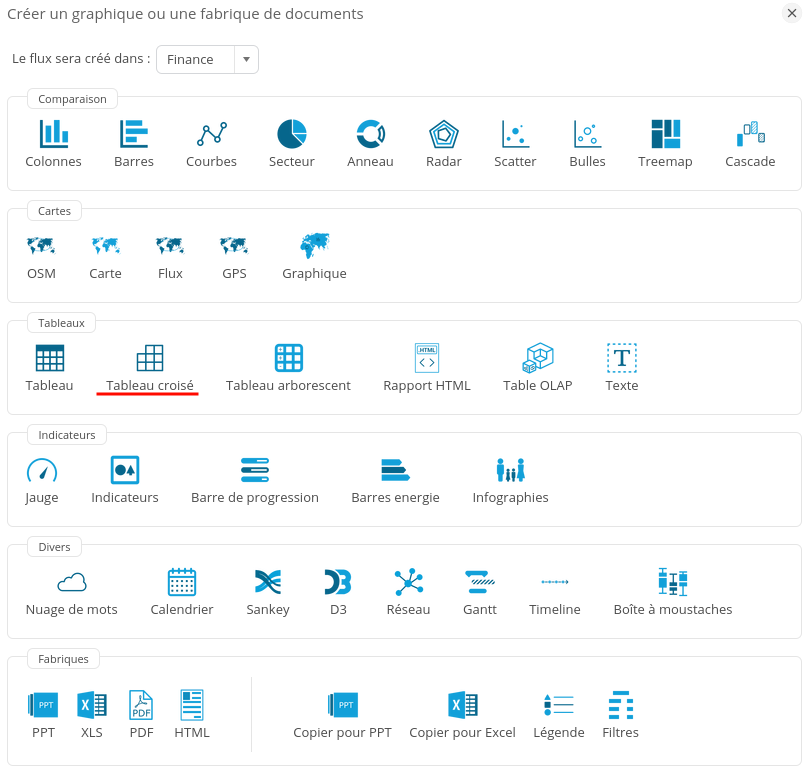810x775 pixels.
Task: Select the Sankey diagram icon
Action: (268, 582)
